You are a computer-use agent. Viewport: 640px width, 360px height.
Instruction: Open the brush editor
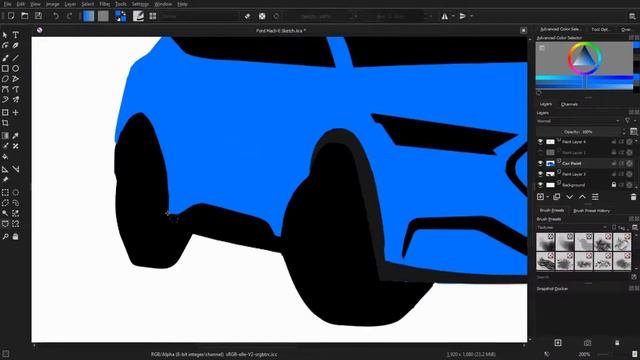tap(139, 16)
